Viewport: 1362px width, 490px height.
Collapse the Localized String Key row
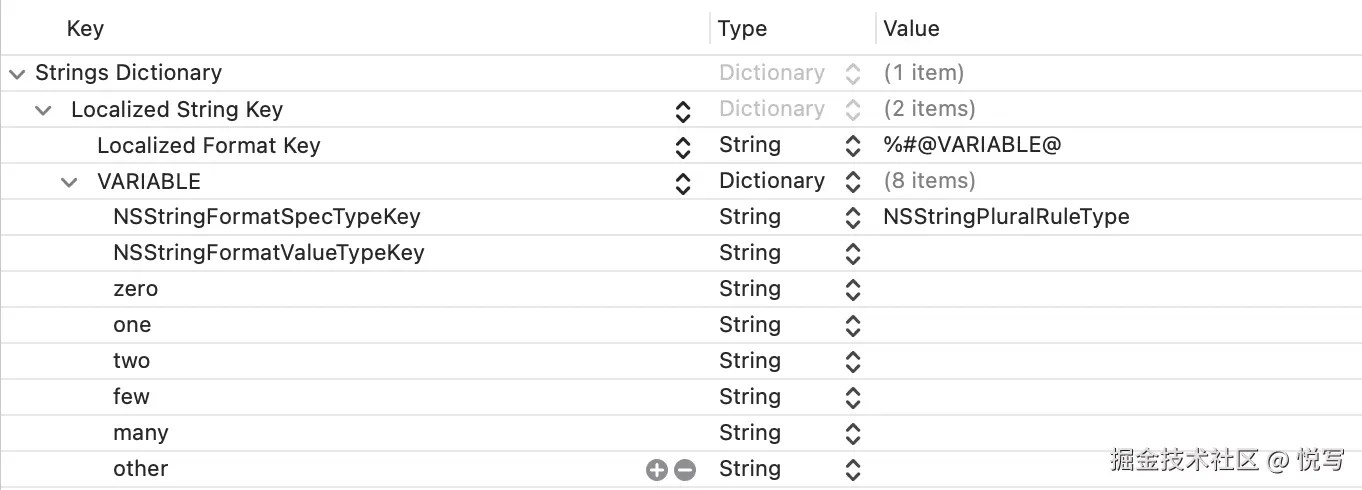[43, 110]
